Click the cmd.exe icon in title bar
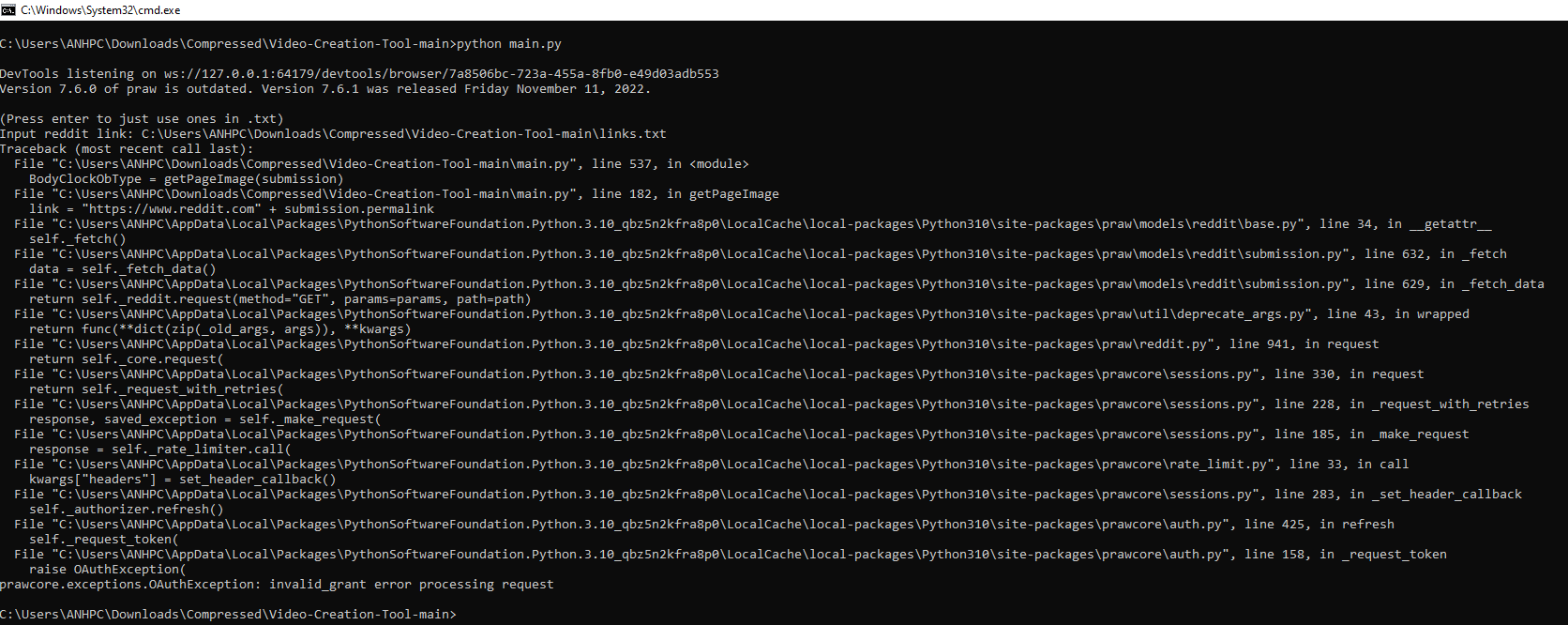 pos(8,9)
